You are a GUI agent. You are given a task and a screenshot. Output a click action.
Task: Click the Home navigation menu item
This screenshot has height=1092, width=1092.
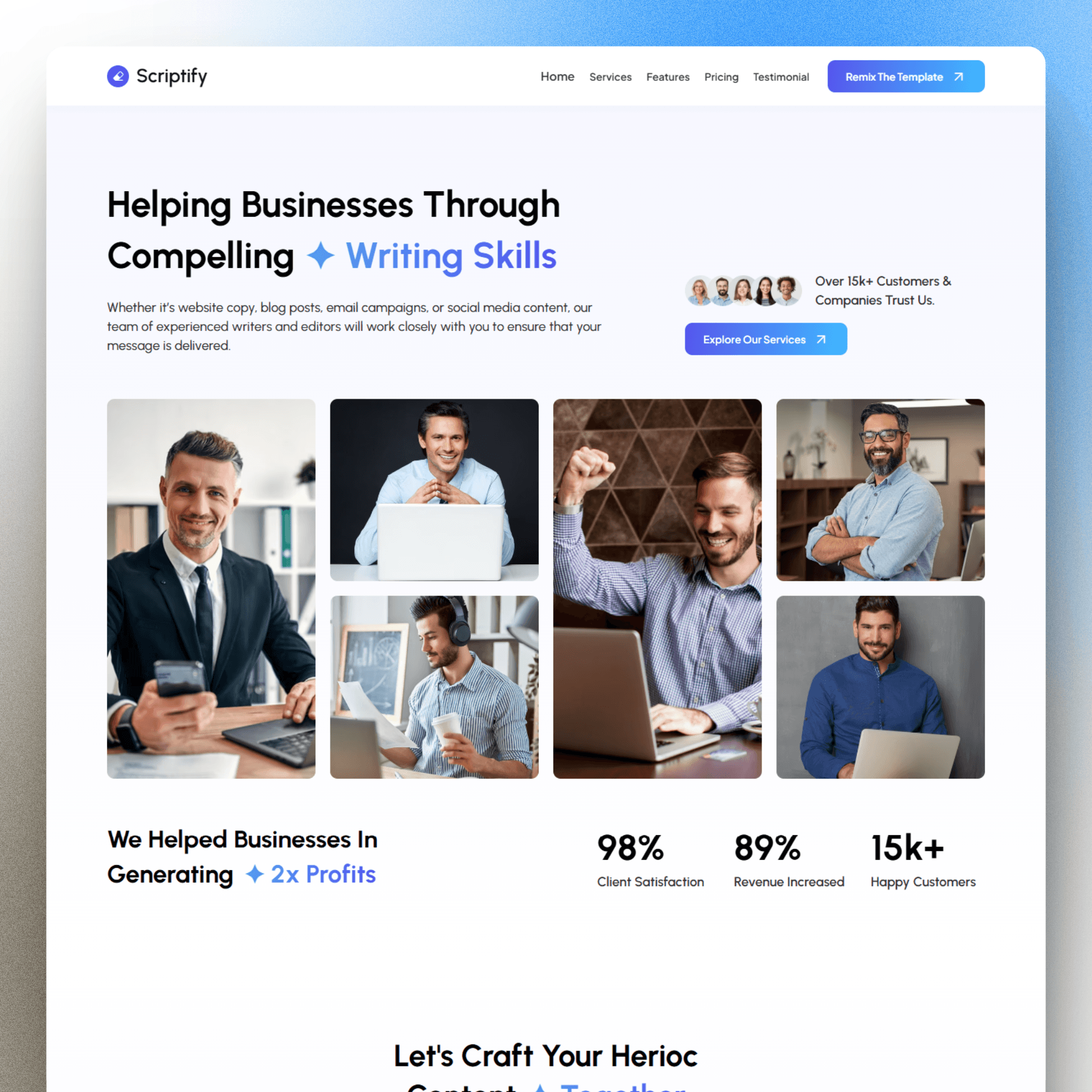(556, 76)
